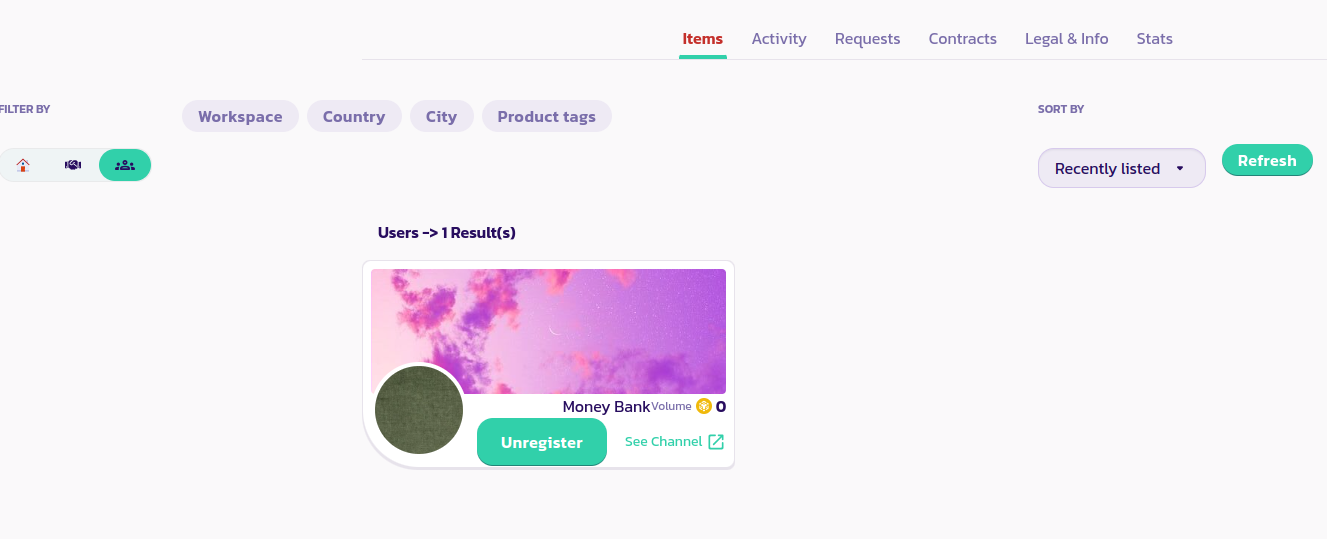Select the handshake filter icon
Viewport: 1327px width, 539px height.
click(73, 165)
